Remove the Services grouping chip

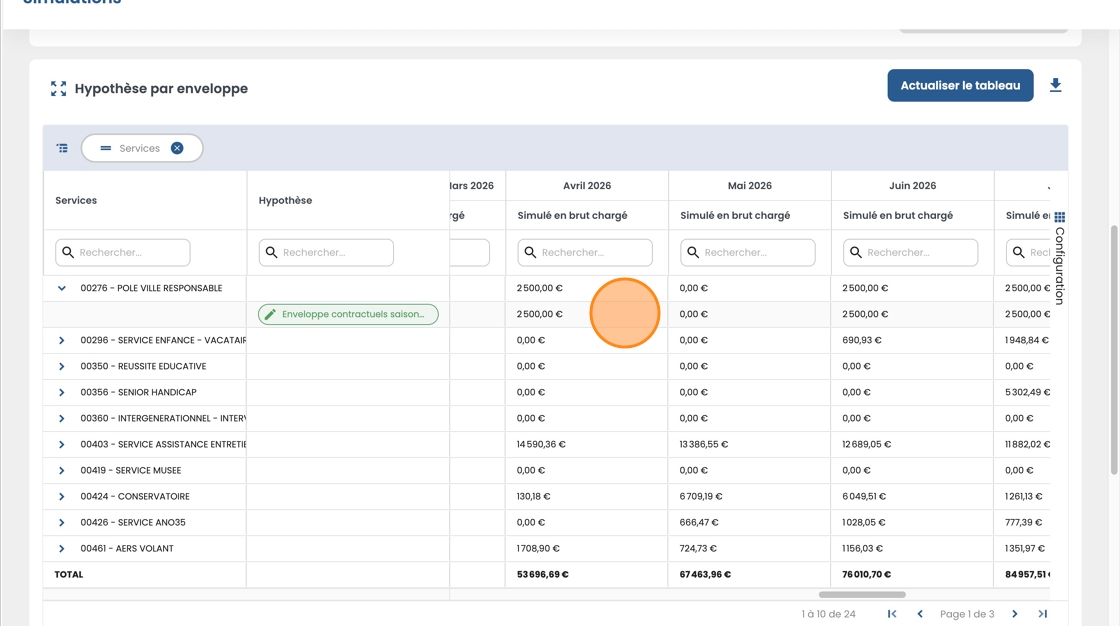[177, 148]
